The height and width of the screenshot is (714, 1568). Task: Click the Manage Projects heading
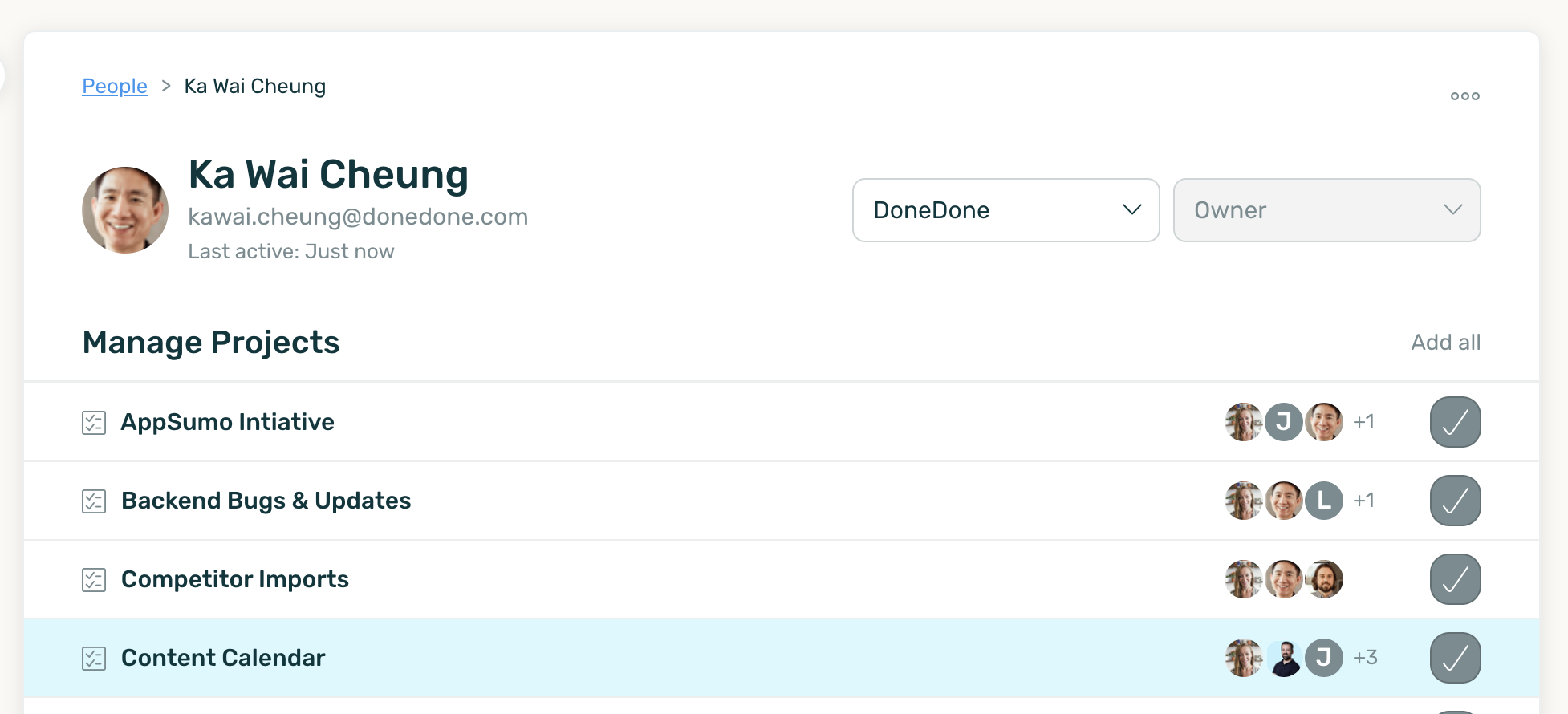(211, 343)
